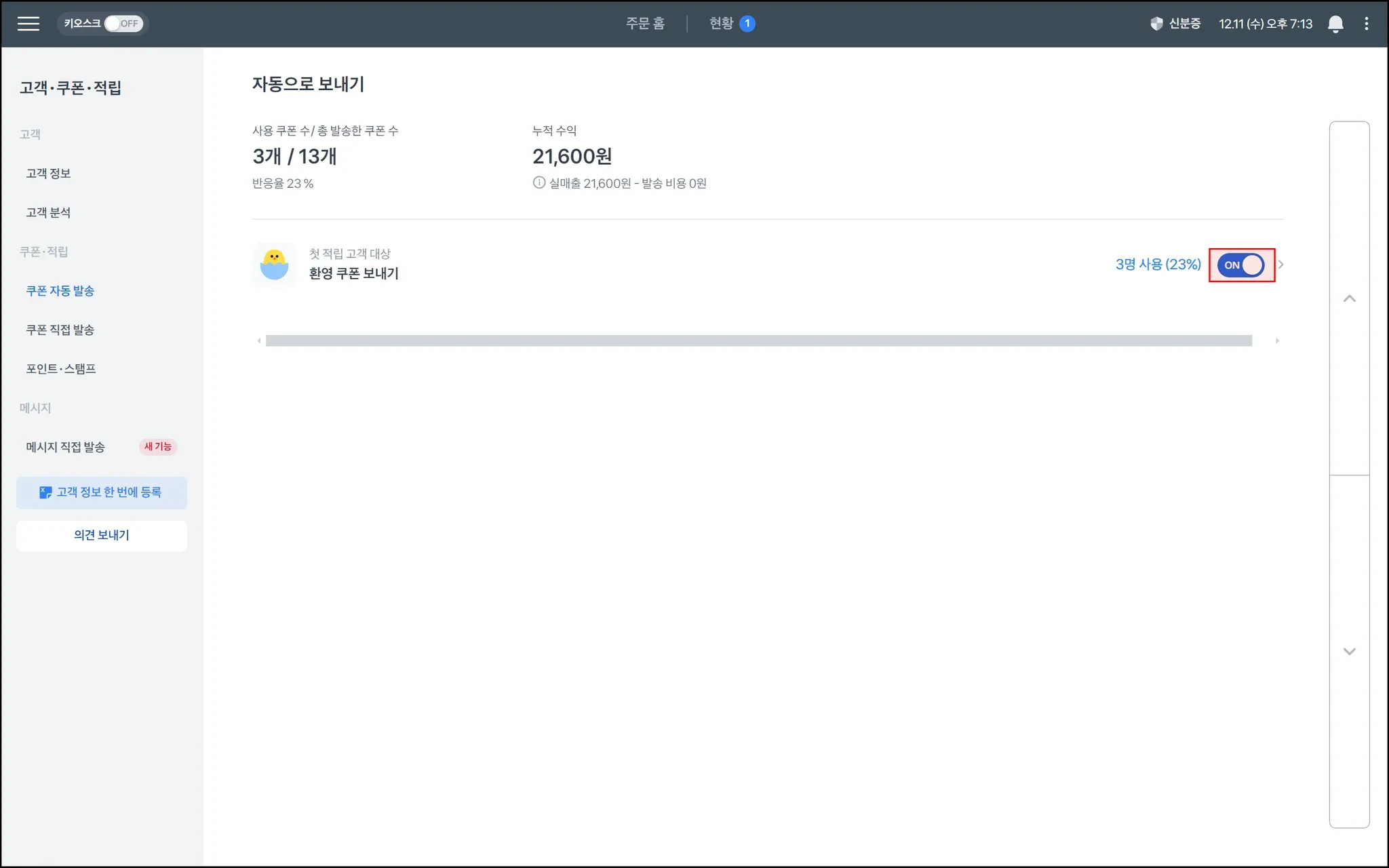Click the 현황 notification badge
Viewport: 1389px width, 868px height.
point(747,24)
